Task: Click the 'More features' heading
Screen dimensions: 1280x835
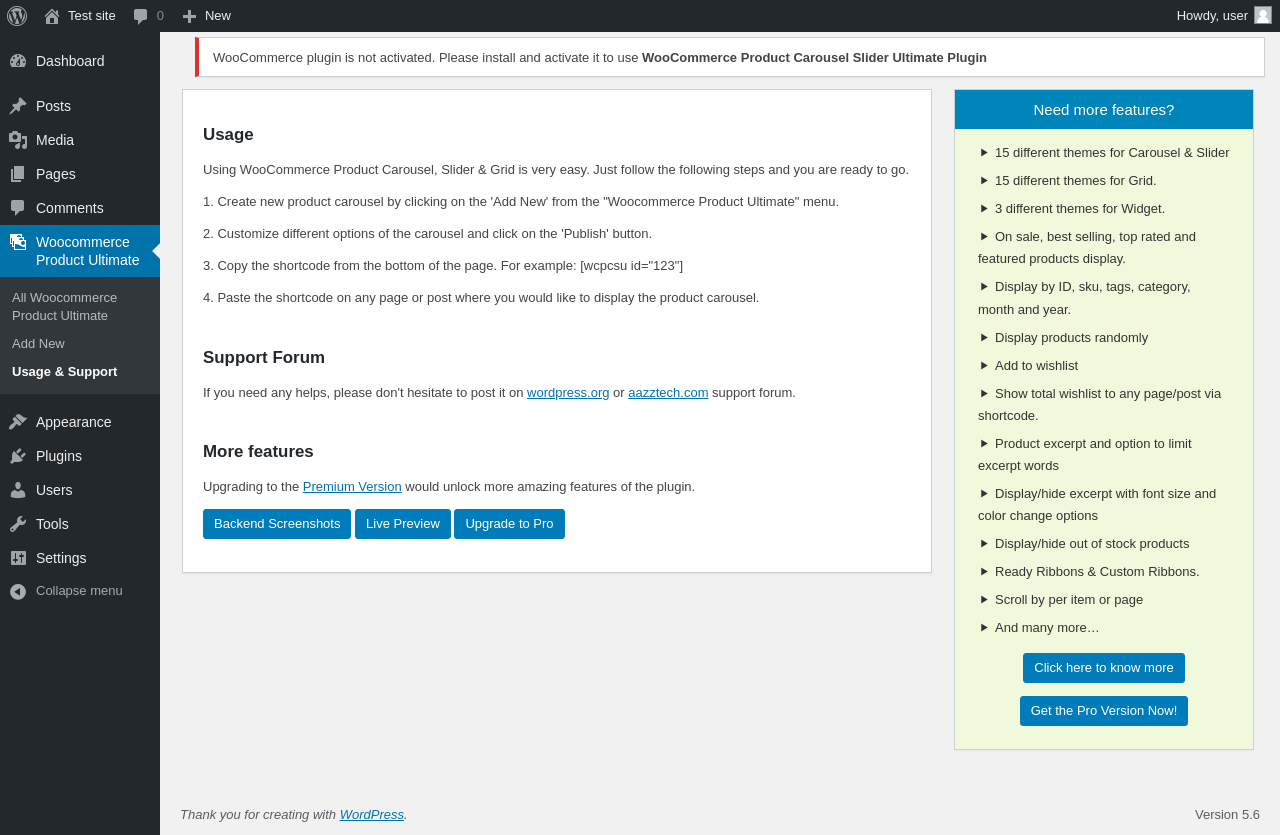Action: click(x=258, y=452)
